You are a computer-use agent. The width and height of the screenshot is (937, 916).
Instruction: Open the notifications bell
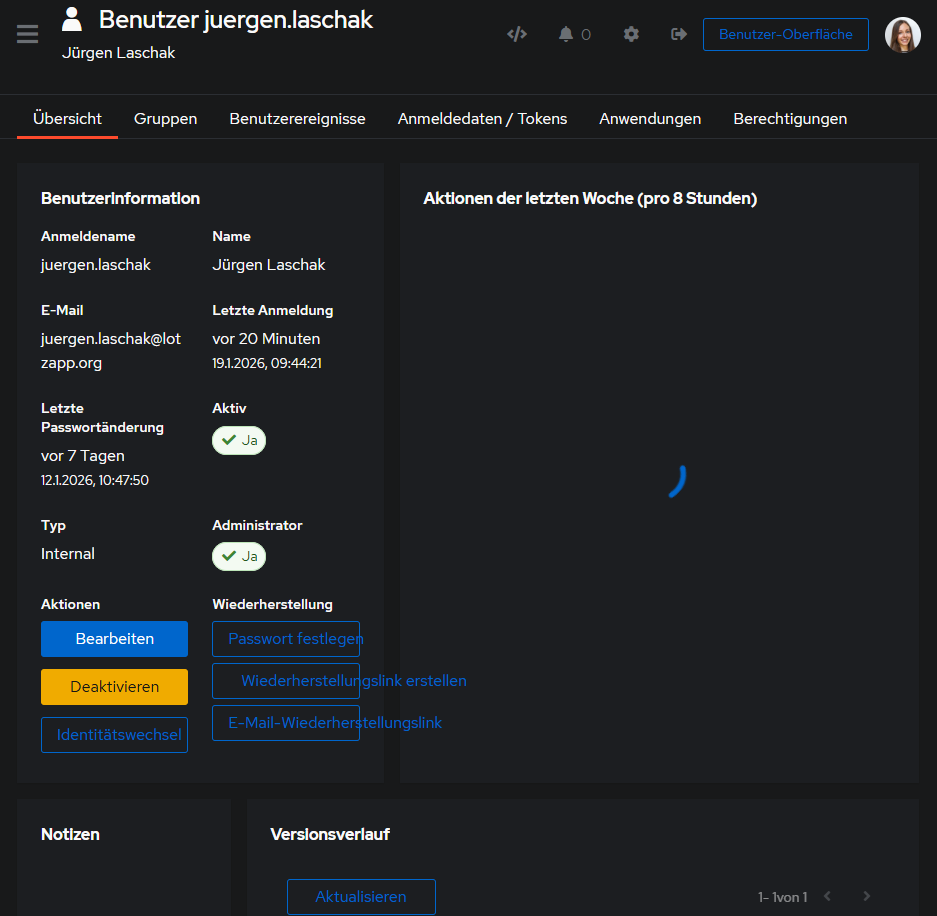click(567, 34)
